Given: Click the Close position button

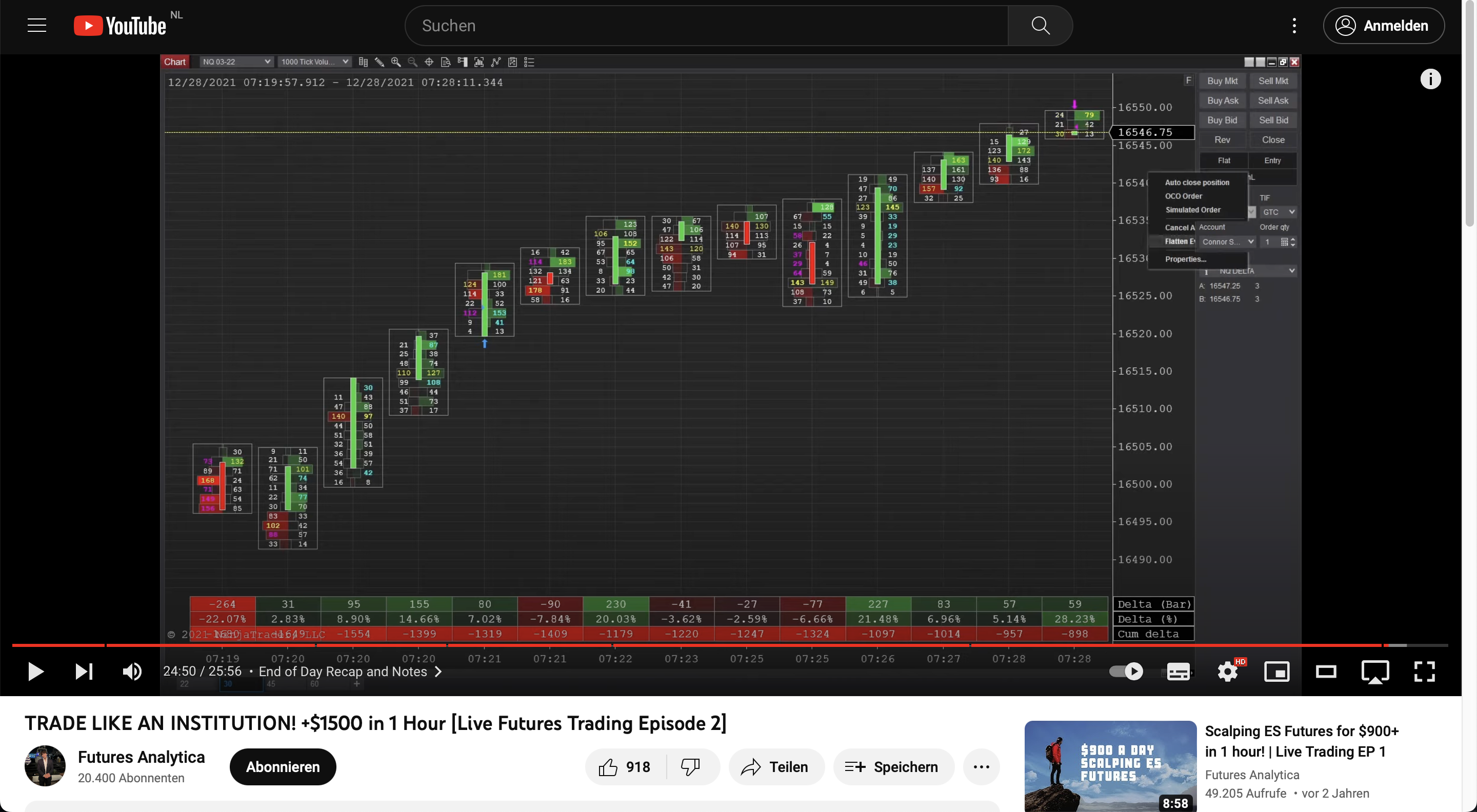Looking at the screenshot, I should (1273, 140).
